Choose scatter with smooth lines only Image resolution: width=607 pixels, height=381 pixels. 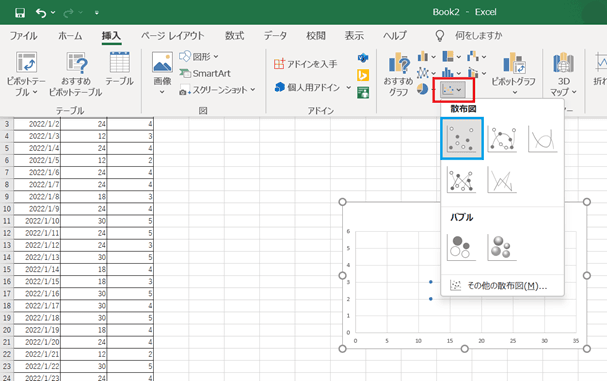coord(543,139)
